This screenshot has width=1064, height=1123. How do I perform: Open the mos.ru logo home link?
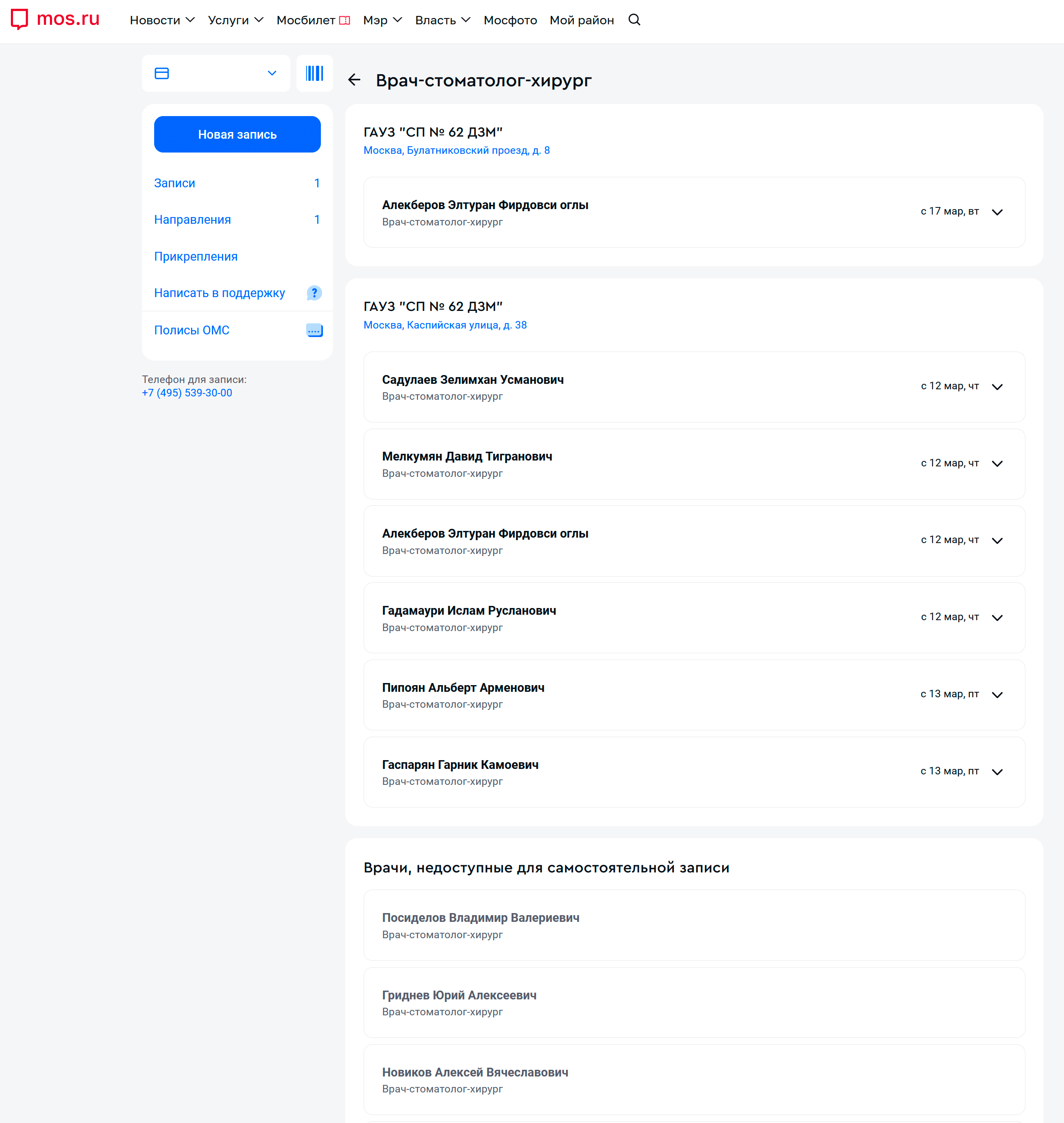[55, 19]
